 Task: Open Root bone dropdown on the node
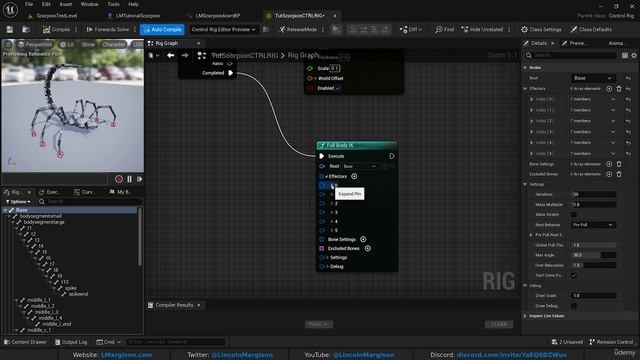(x=360, y=166)
